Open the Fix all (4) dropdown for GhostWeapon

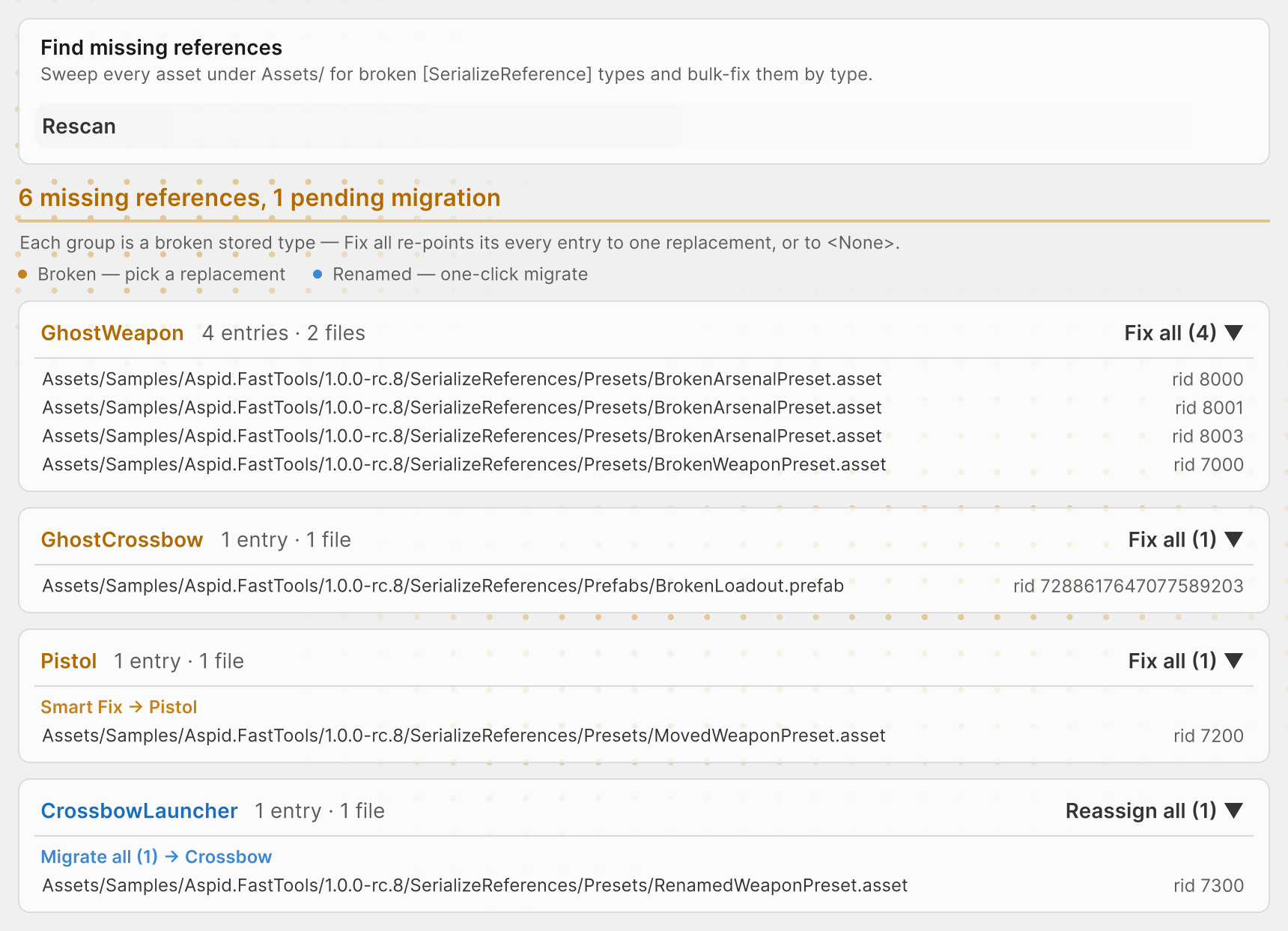(1184, 333)
